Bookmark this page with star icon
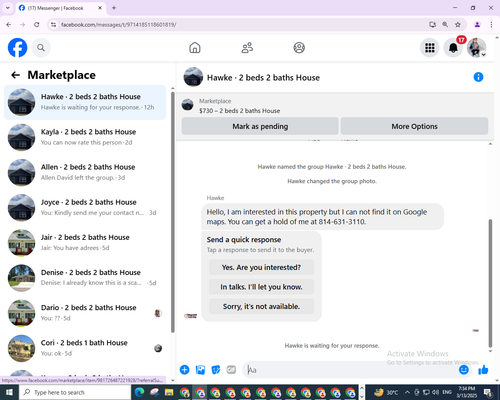The height and width of the screenshot is (400, 500). (x=458, y=25)
